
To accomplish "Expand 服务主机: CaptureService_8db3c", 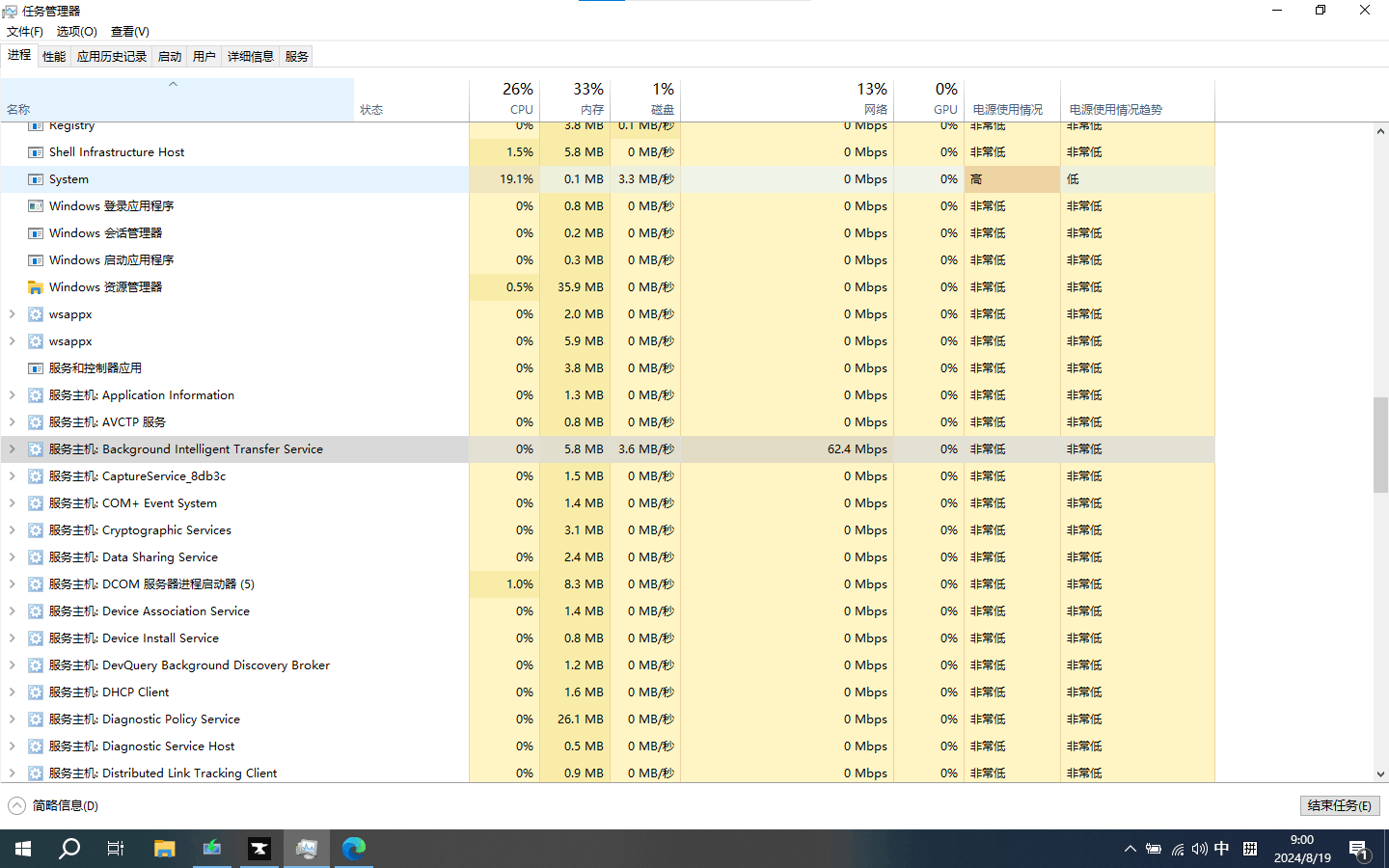I will [x=12, y=476].
